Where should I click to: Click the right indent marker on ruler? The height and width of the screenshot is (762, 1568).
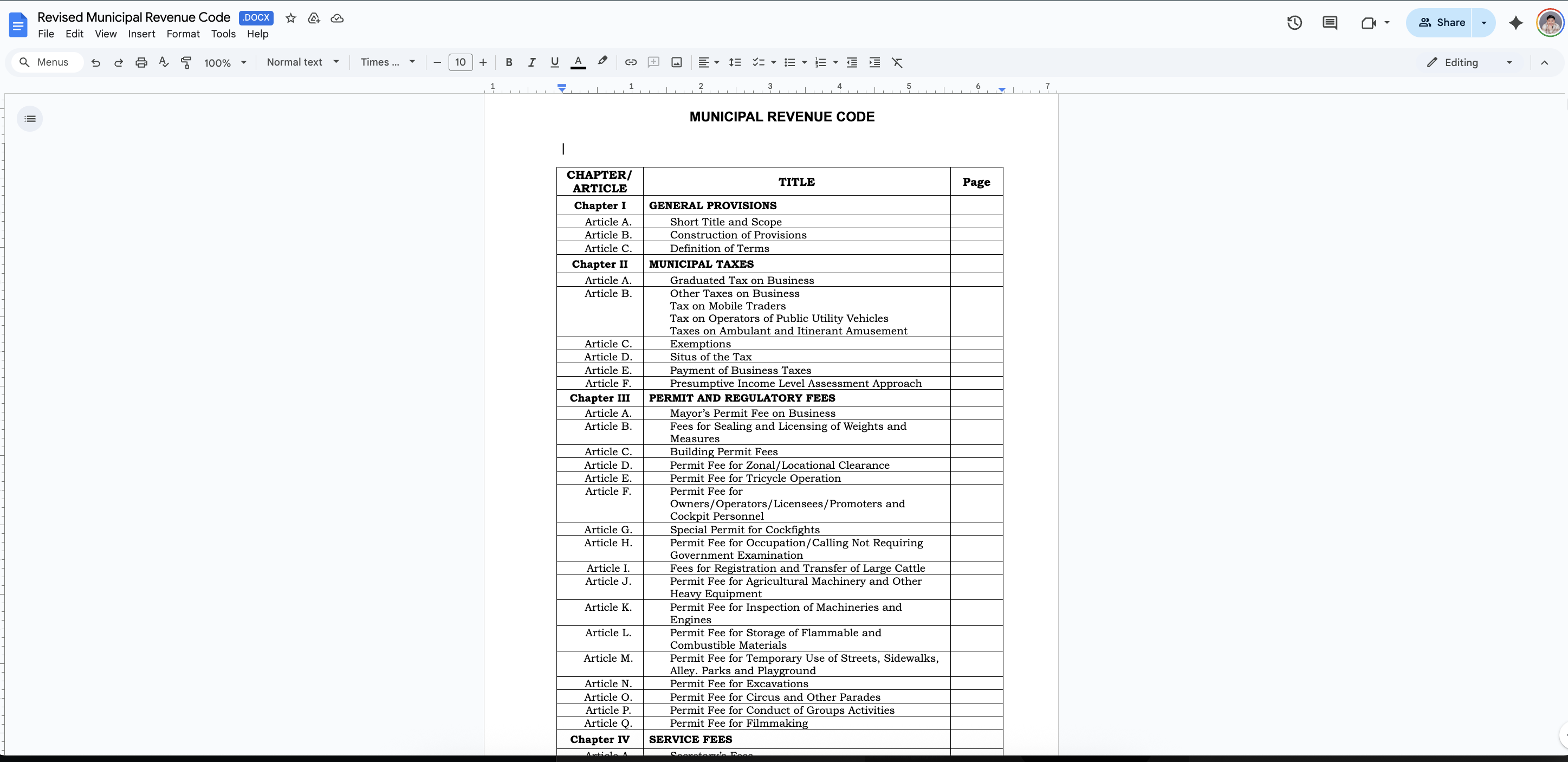point(1002,89)
